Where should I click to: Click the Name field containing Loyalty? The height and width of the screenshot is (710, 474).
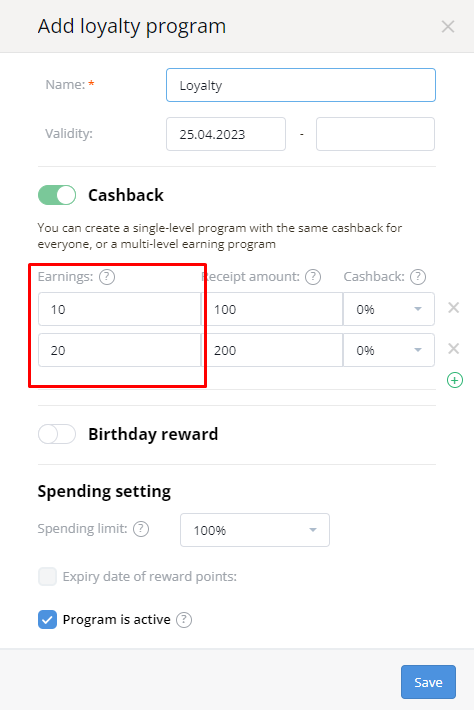[301, 85]
